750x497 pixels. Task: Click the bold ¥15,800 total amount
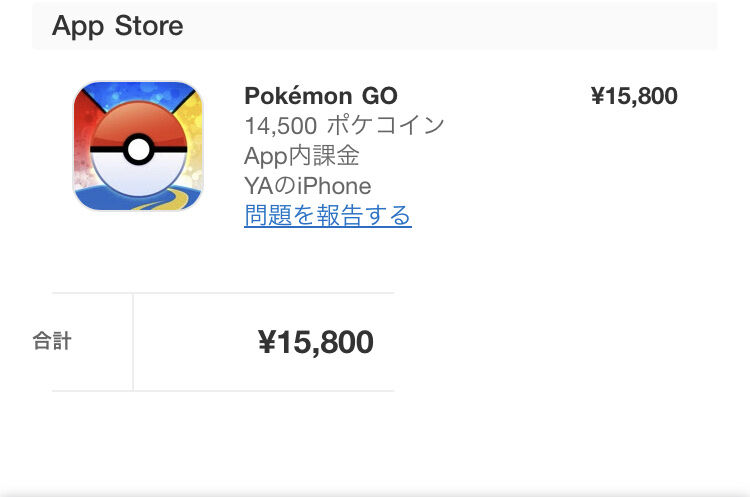tap(316, 342)
